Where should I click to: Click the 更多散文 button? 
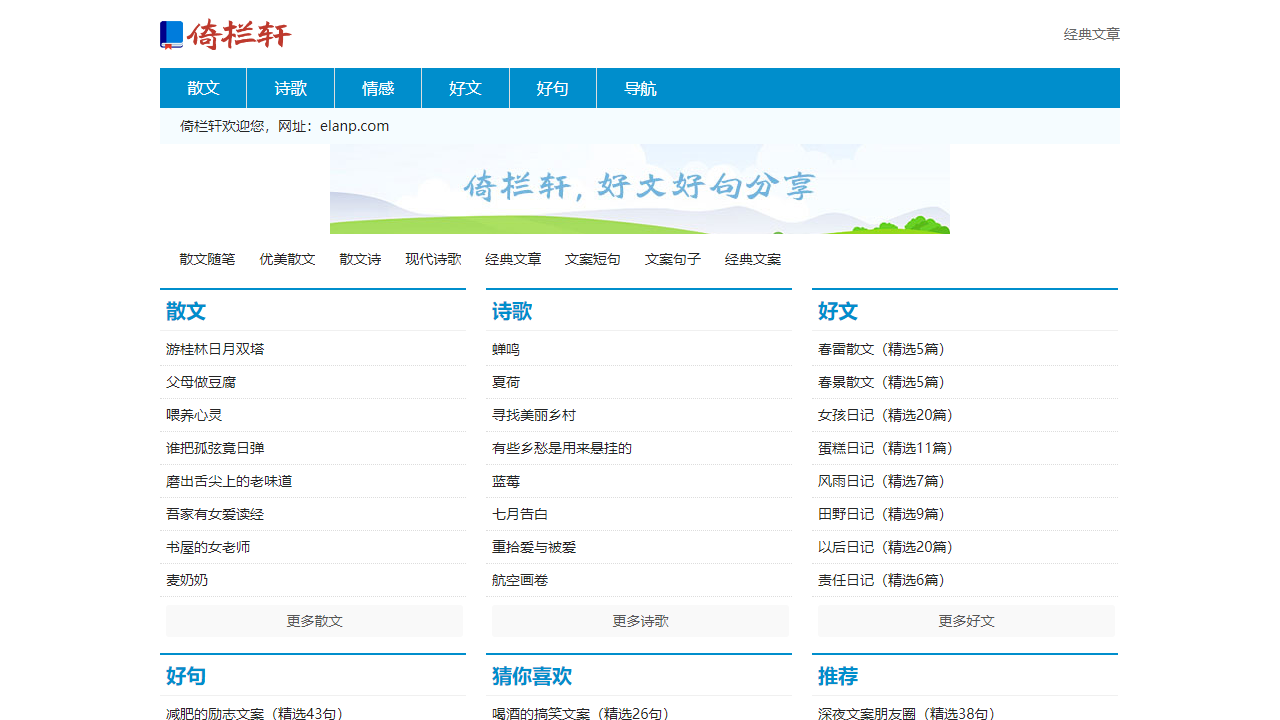(313, 620)
